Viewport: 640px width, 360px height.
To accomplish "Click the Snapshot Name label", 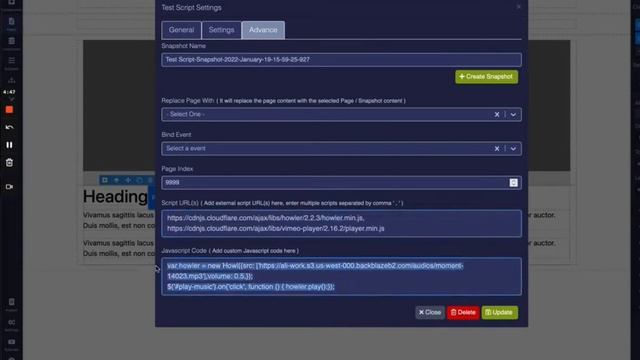I will coord(183,46).
